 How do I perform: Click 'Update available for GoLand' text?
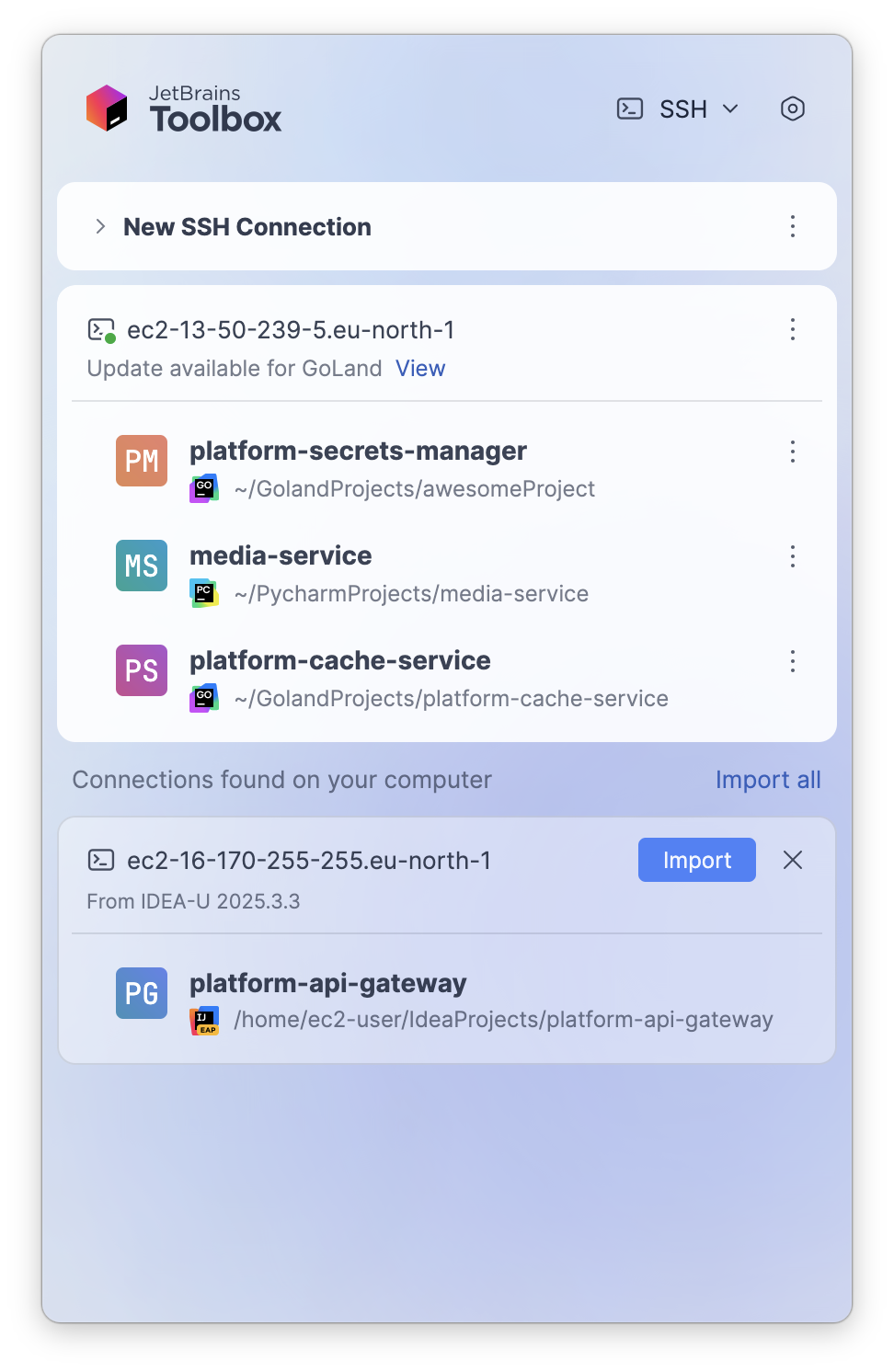(235, 369)
